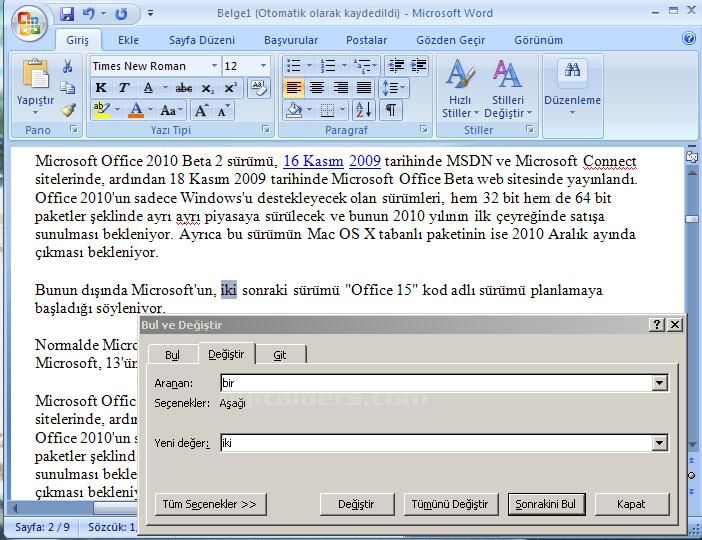The width and height of the screenshot is (702, 540).
Task: Open Sayfa Düzeni ribbon tab
Action: coord(202,40)
